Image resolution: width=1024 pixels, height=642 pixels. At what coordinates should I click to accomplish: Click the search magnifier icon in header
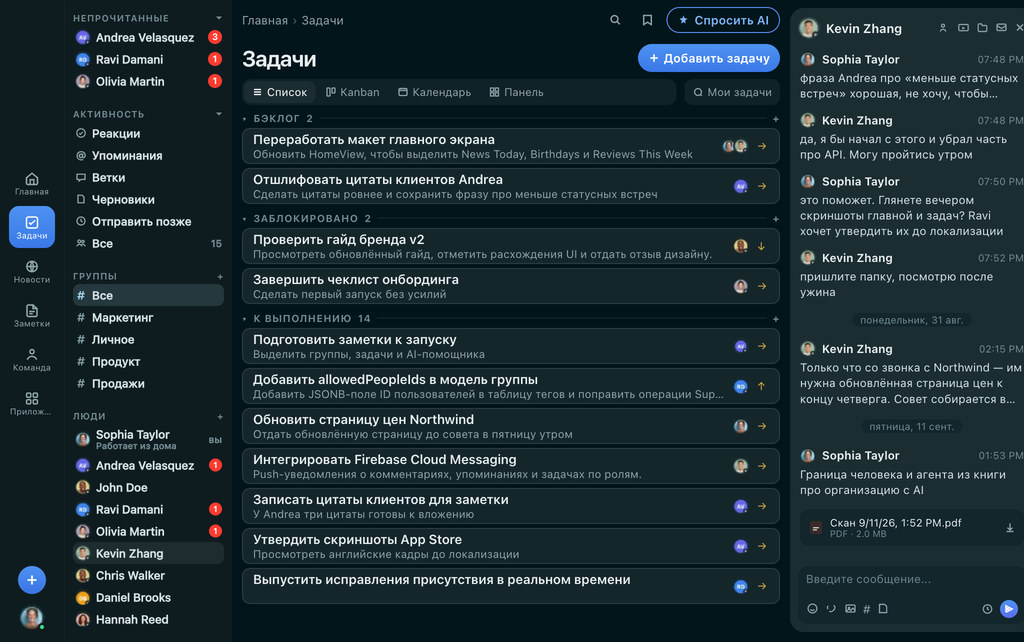pos(615,20)
